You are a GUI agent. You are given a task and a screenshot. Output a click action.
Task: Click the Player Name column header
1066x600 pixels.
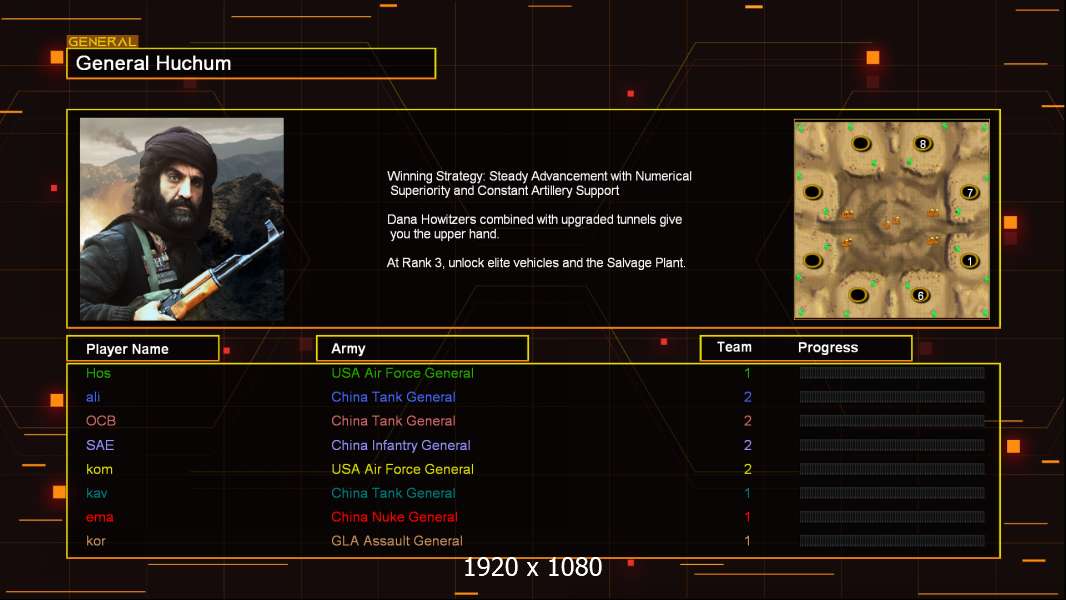[143, 349]
